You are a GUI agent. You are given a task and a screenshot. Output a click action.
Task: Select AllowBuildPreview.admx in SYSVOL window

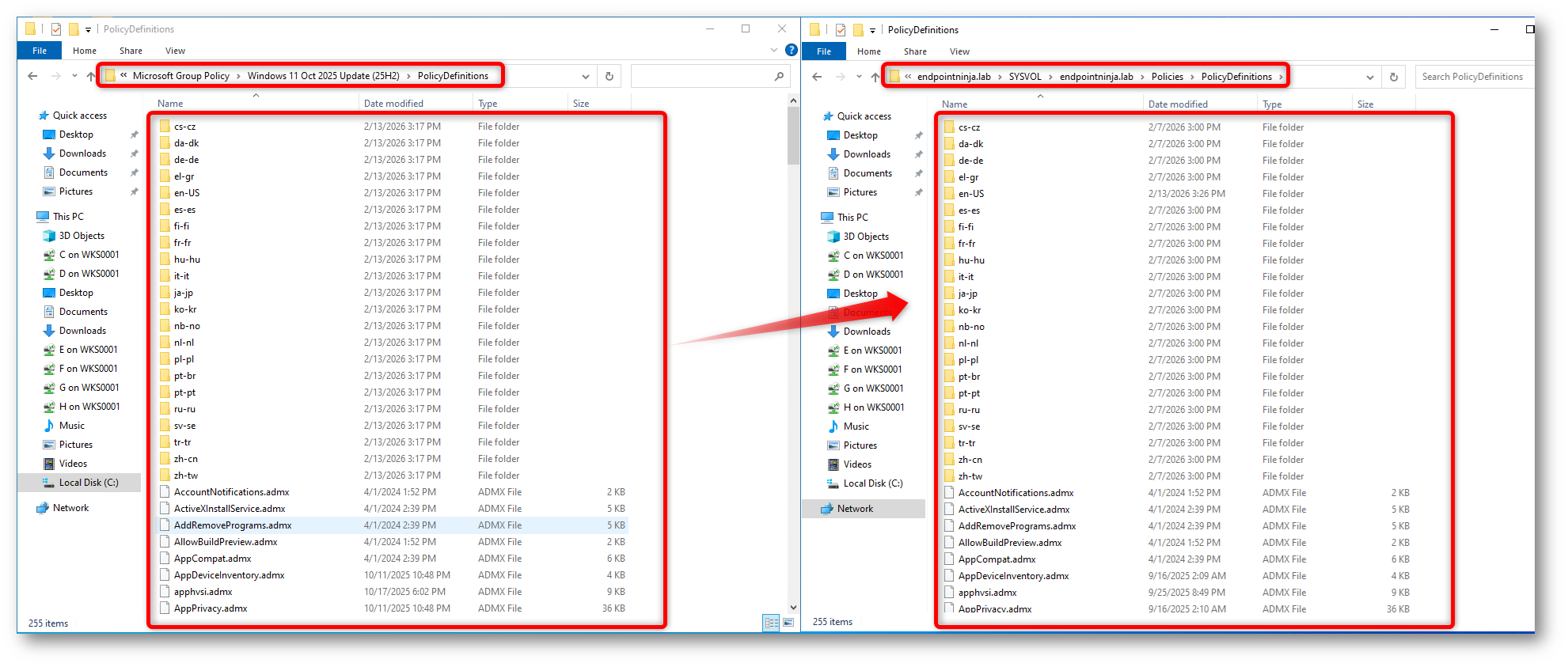[x=1010, y=543]
